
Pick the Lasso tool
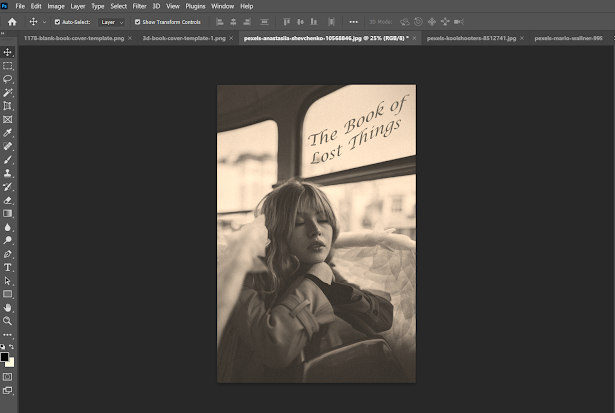[x=8, y=78]
